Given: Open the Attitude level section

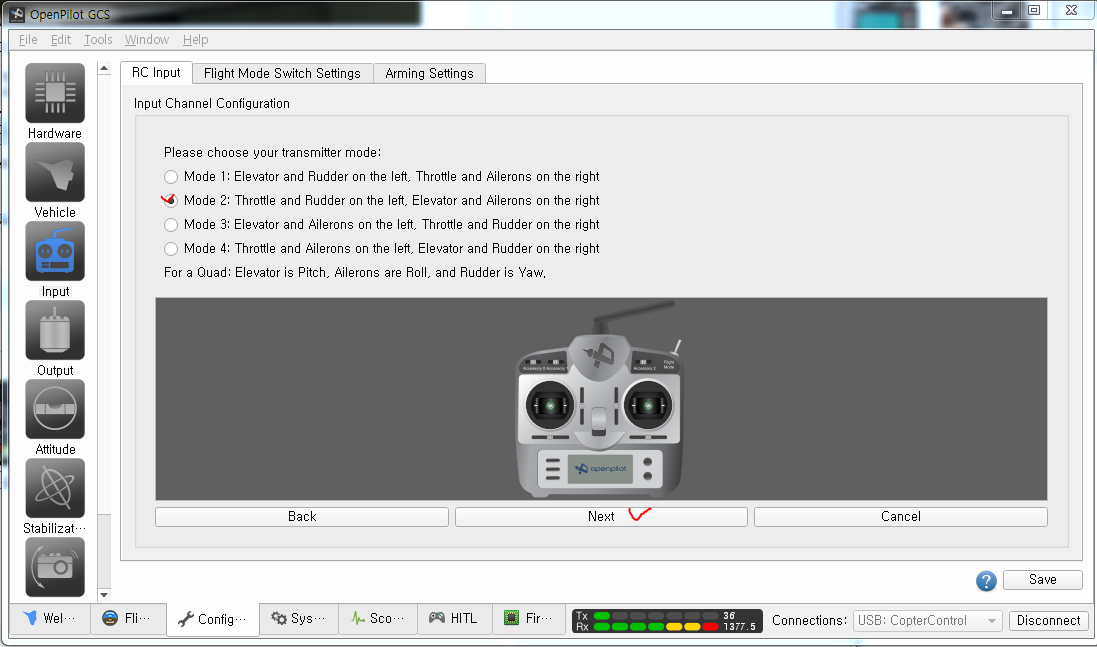Looking at the screenshot, I should pyautogui.click(x=55, y=409).
